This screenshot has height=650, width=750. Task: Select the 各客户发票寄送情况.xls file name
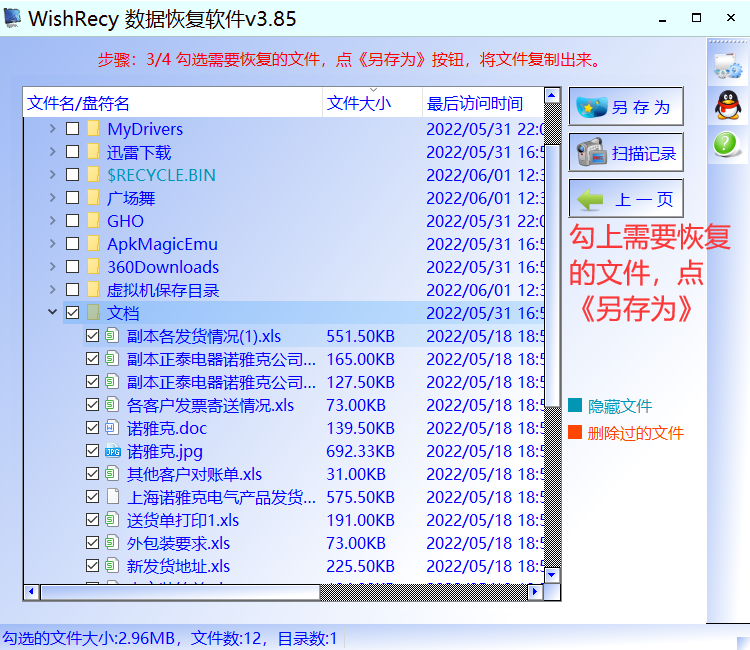210,405
